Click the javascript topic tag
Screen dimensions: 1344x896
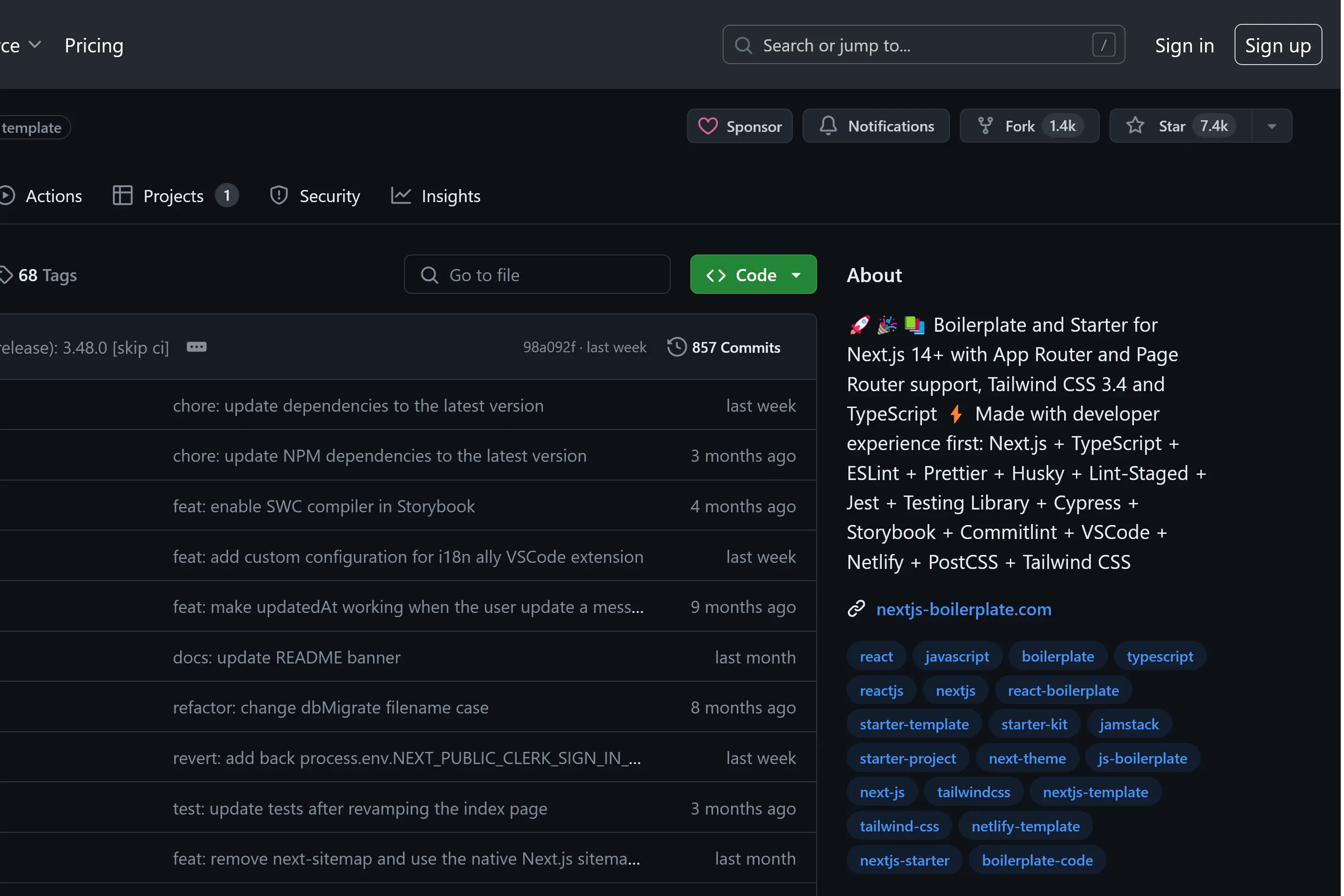956,656
